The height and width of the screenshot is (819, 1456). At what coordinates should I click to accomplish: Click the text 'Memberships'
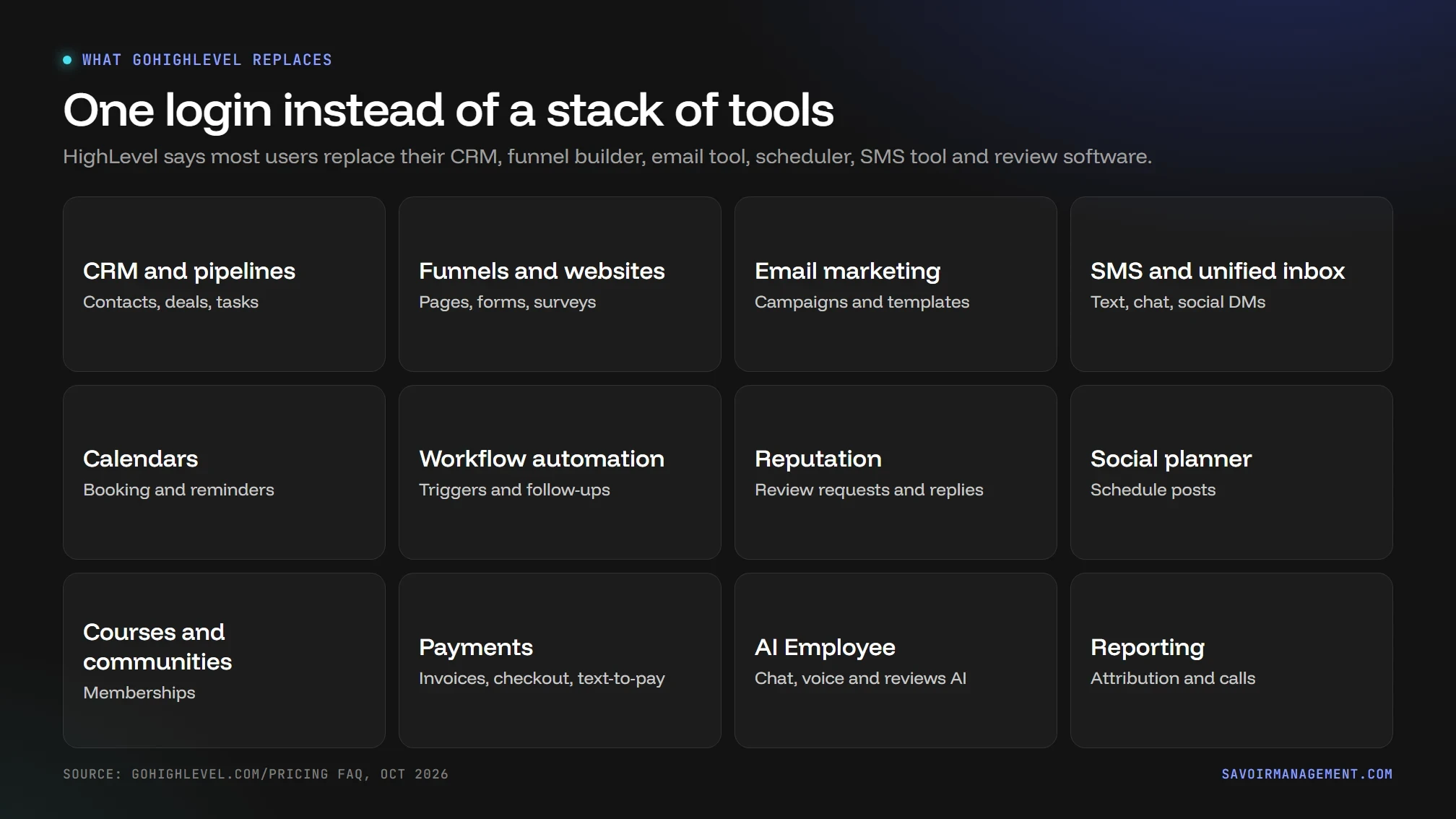(139, 693)
